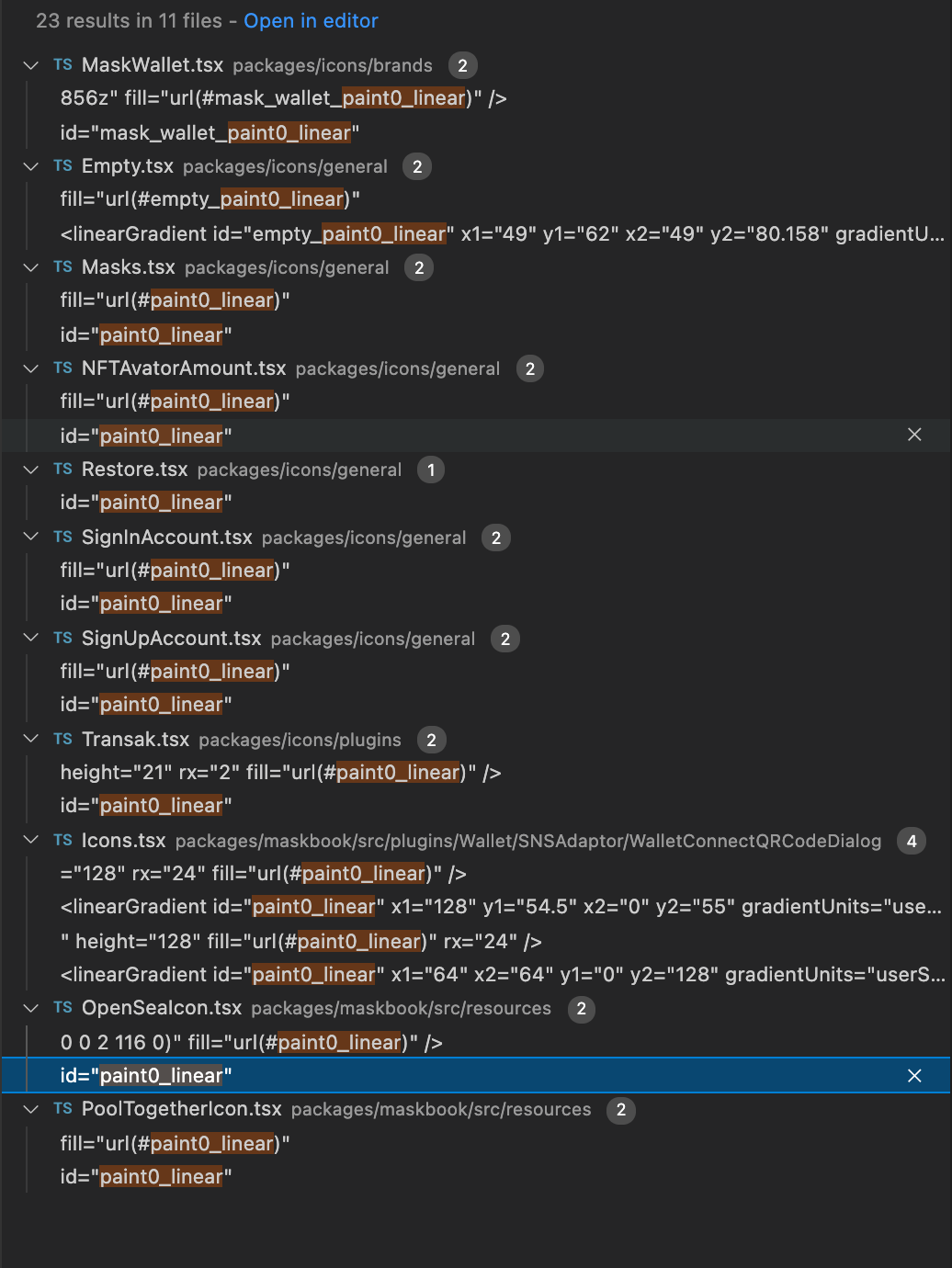Collapse the Icons.tsx result group

(29, 841)
